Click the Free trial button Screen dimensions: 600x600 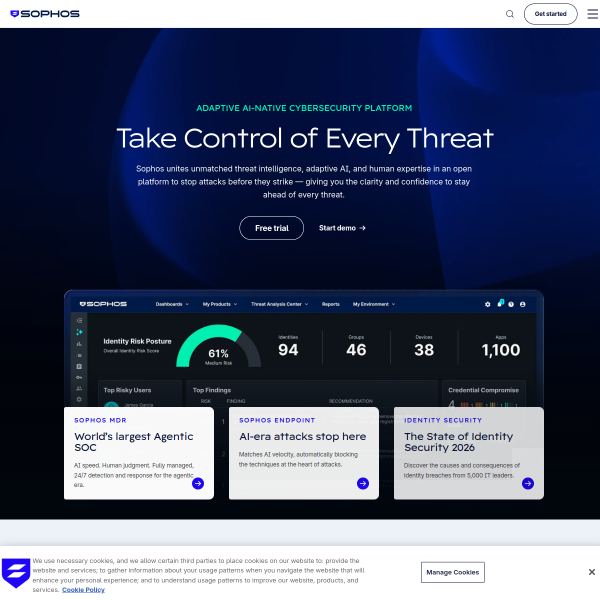[x=271, y=228]
